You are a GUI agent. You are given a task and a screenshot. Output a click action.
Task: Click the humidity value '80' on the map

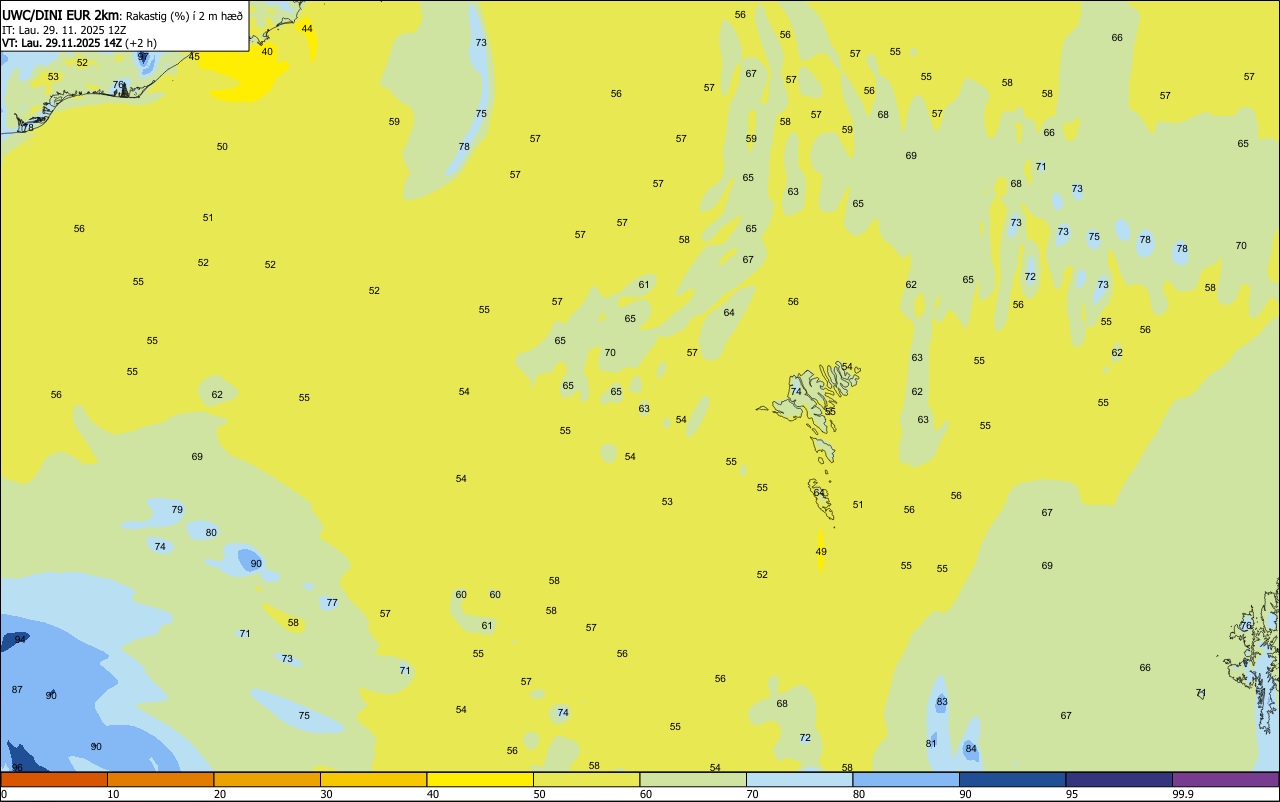pos(211,533)
